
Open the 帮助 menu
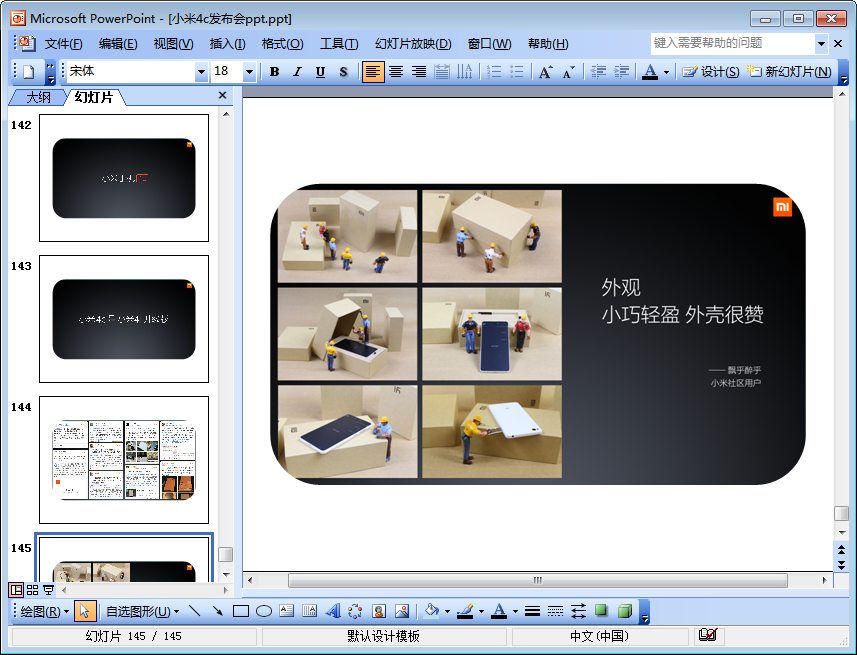point(548,44)
